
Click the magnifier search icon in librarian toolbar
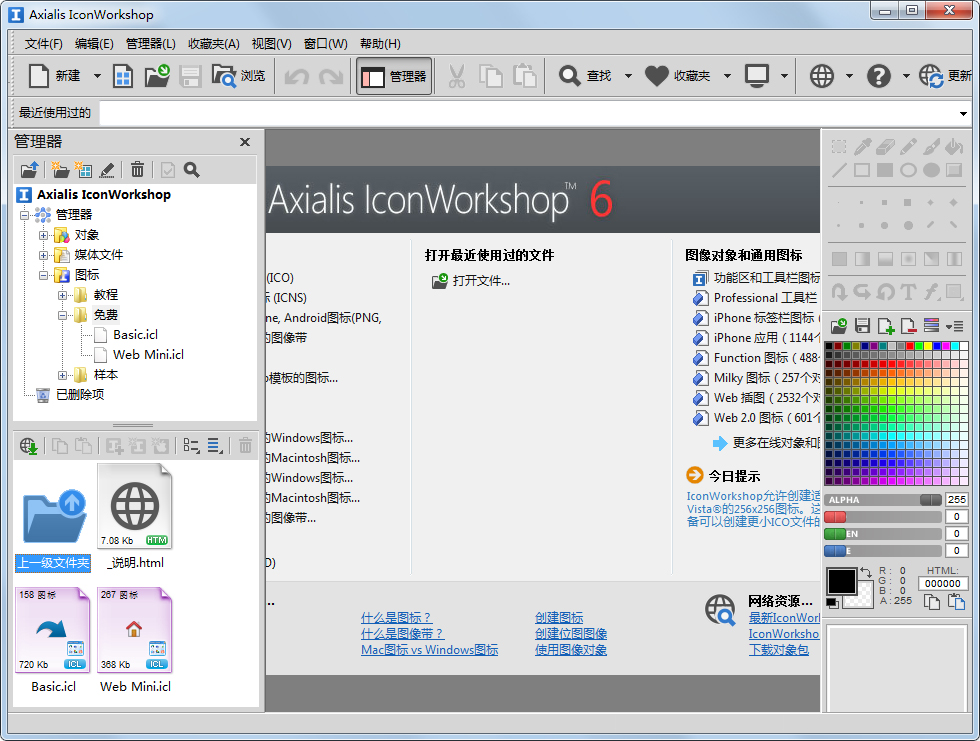click(192, 169)
